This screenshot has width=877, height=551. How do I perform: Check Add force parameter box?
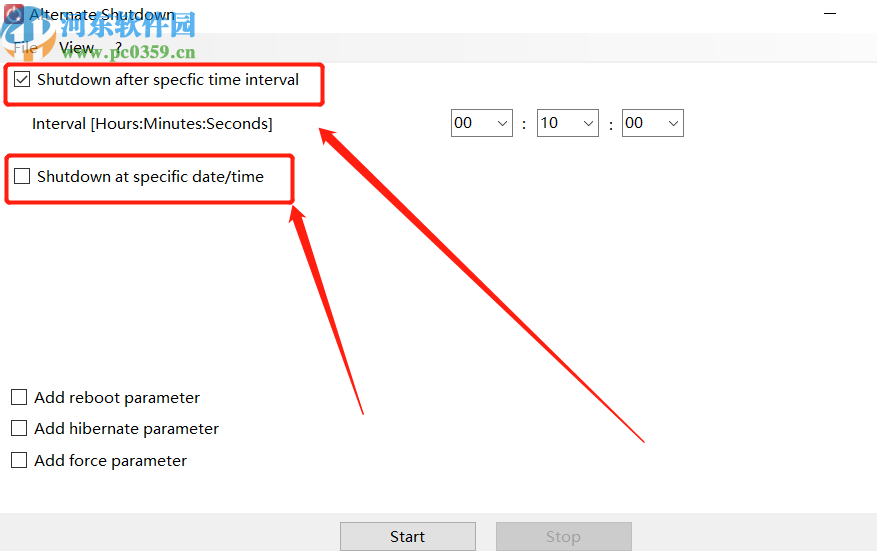point(19,460)
